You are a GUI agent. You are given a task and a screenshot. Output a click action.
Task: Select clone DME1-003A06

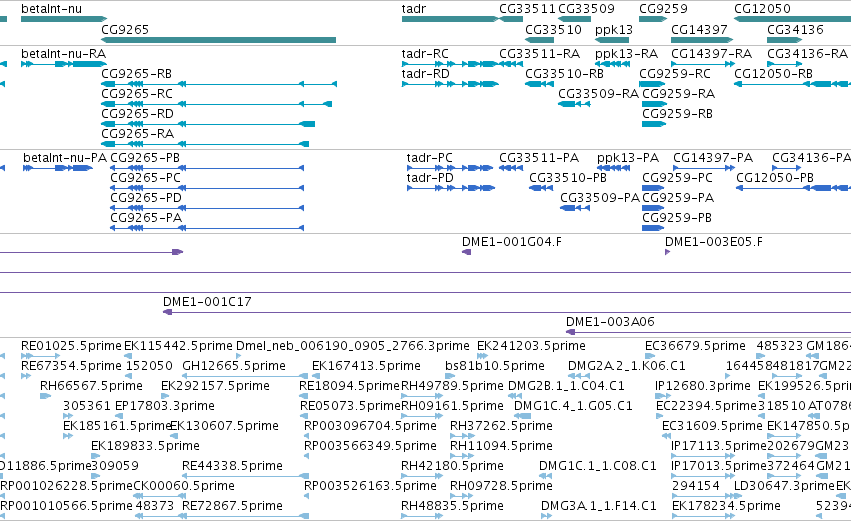click(708, 333)
